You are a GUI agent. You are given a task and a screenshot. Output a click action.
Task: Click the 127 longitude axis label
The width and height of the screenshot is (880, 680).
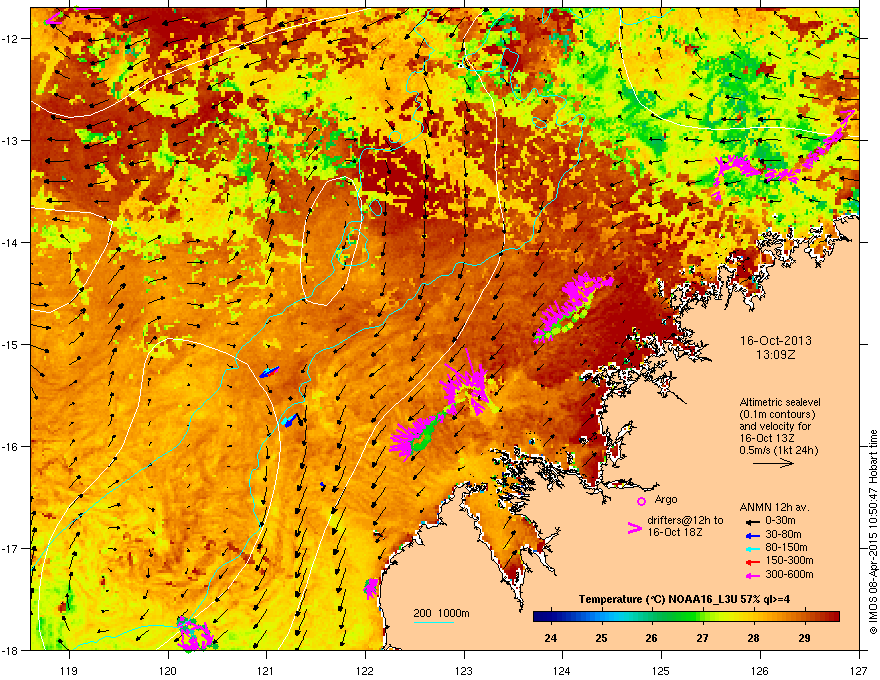[859, 670]
